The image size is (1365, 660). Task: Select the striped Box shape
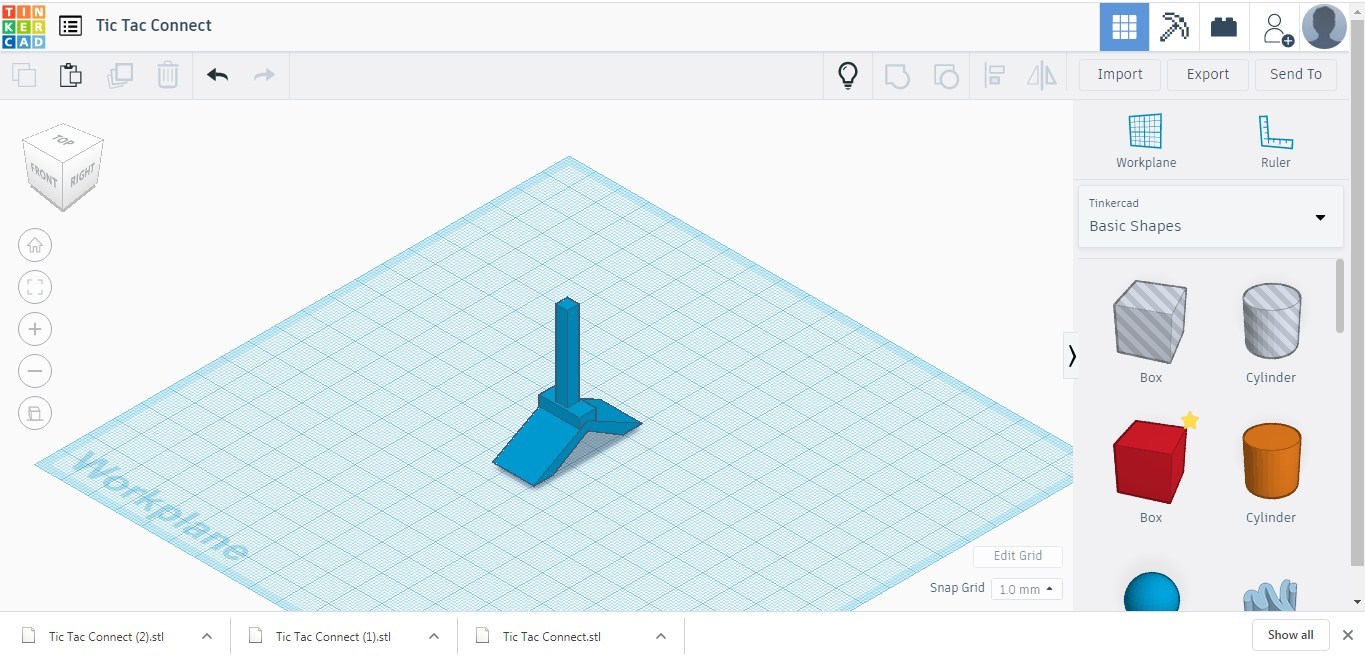[x=1149, y=322]
